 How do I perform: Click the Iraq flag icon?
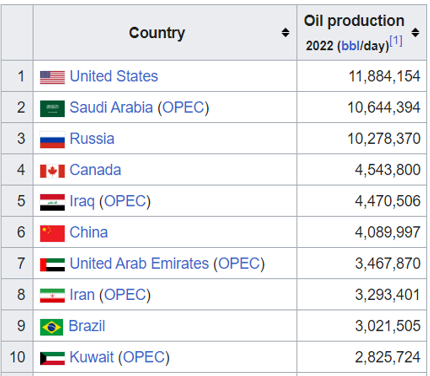[52, 202]
